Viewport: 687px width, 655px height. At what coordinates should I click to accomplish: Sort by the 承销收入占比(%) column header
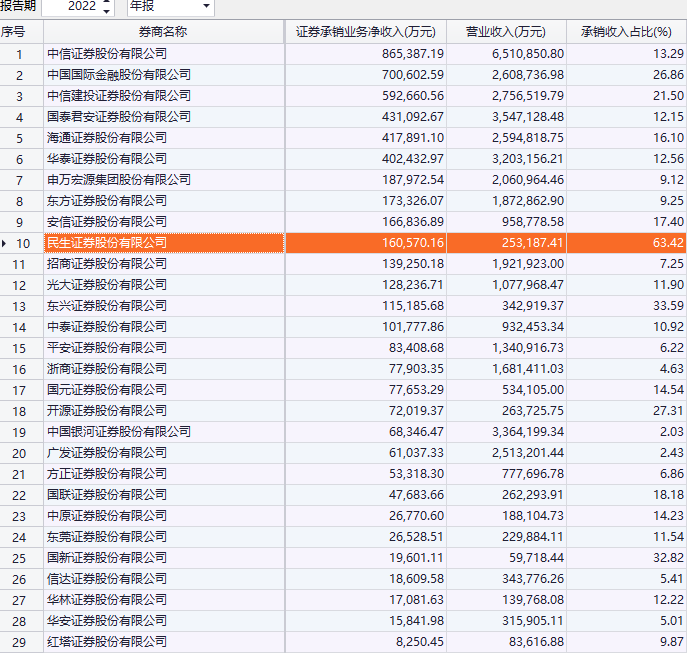627,32
